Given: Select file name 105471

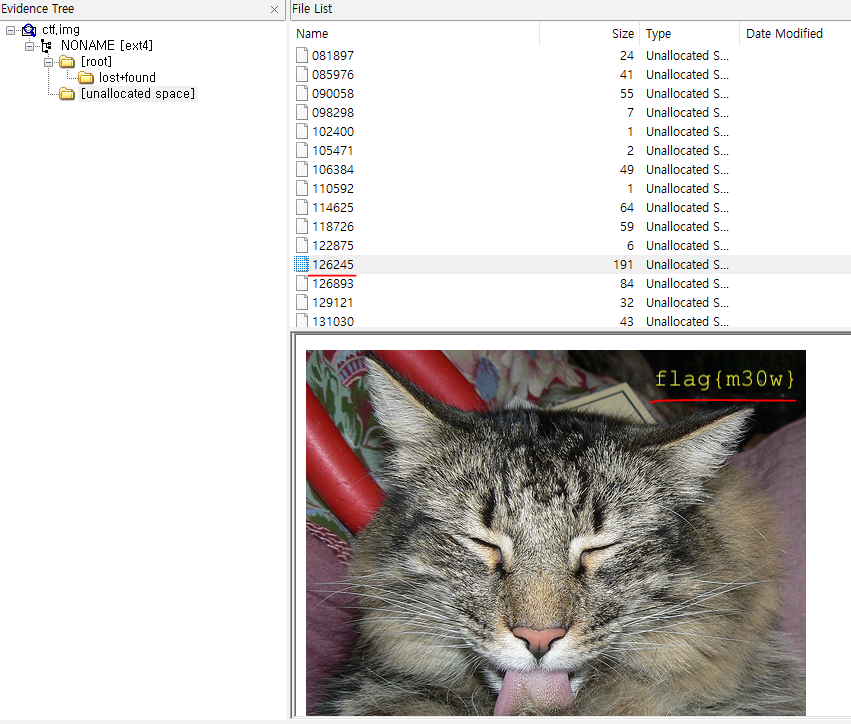Looking at the screenshot, I should (x=333, y=151).
